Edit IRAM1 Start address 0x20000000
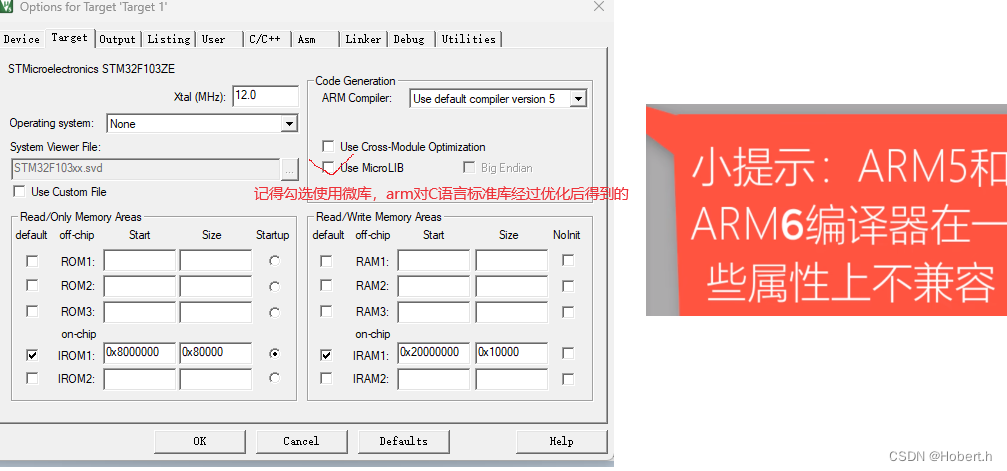This screenshot has width=1007, height=471. pos(434,353)
